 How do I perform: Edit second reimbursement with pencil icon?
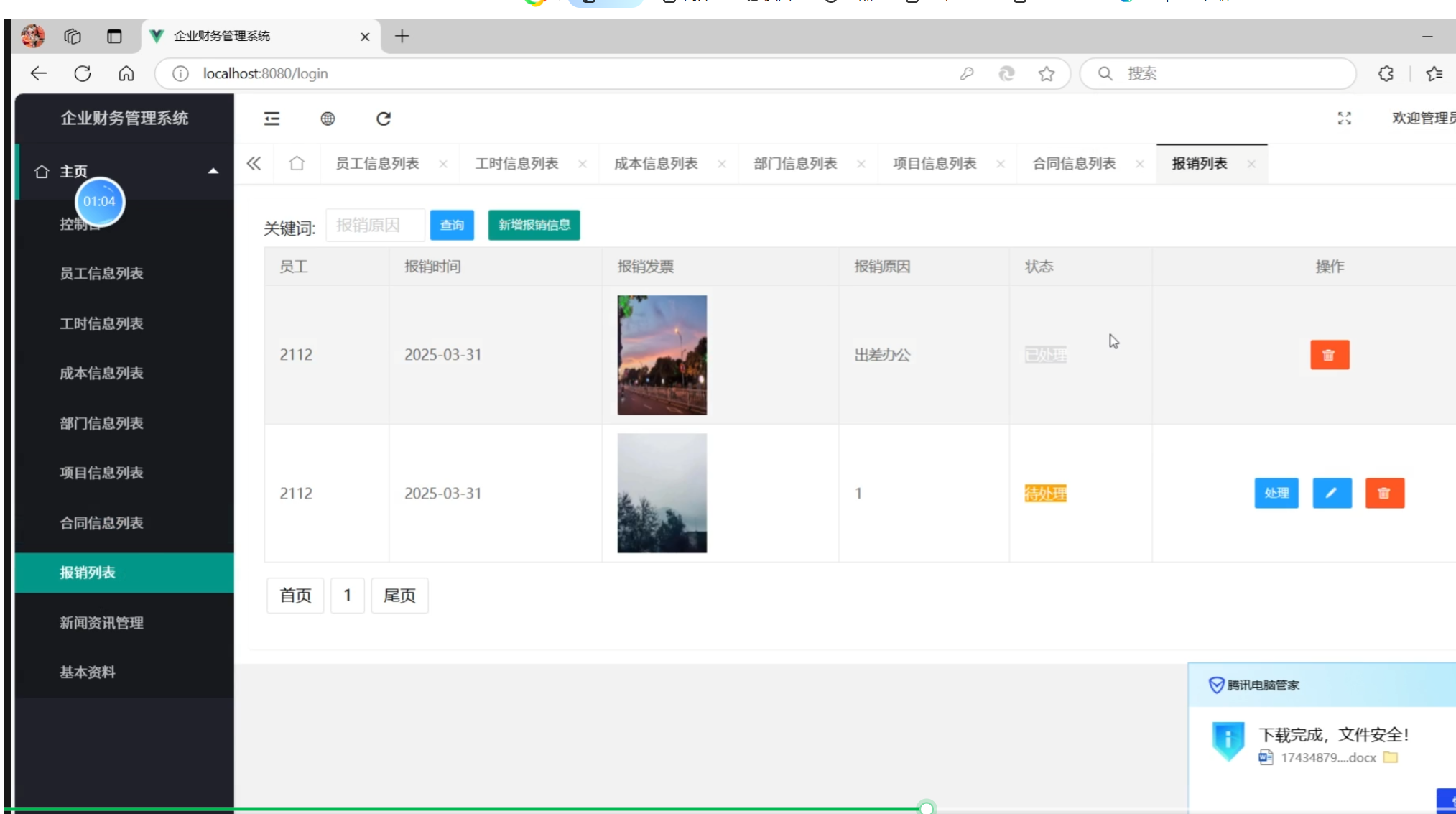(x=1332, y=494)
